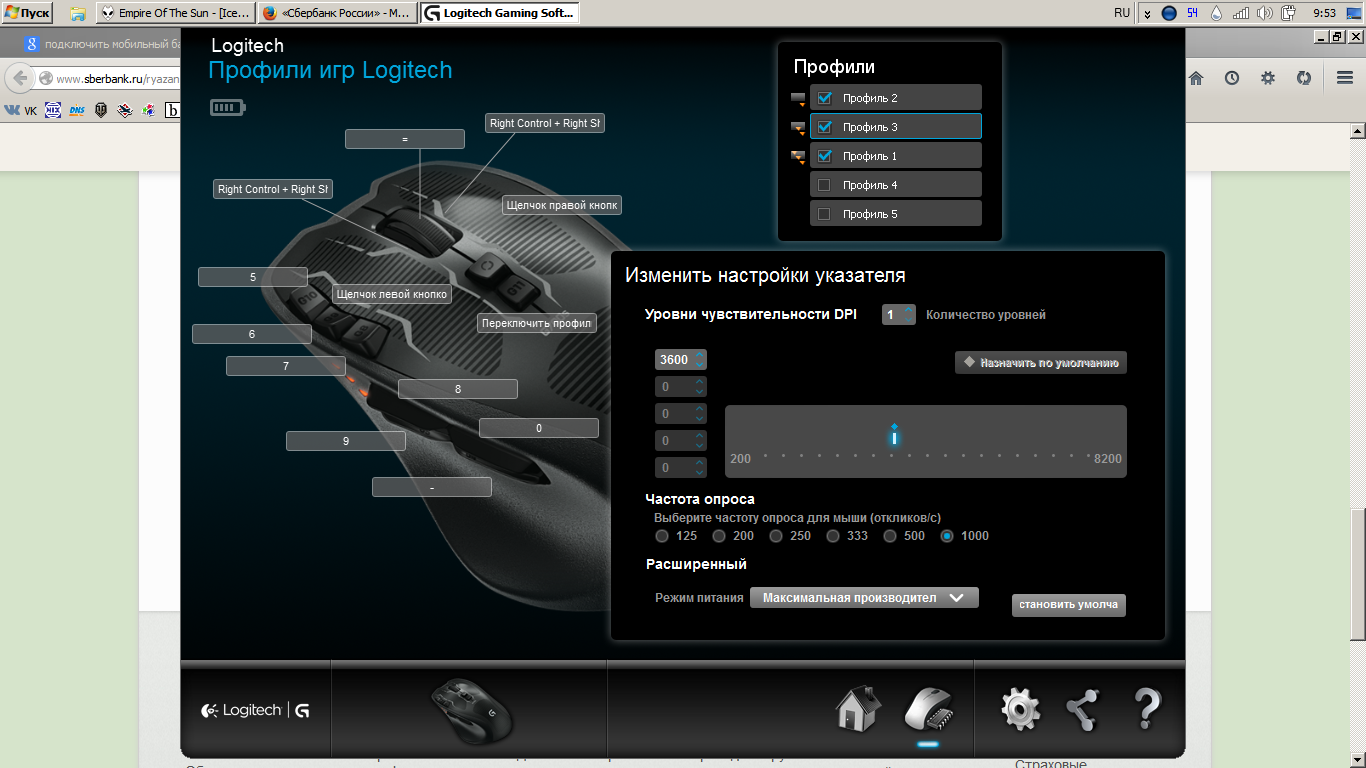
Task: Click the Щелчок правой кнопк button label
Action: 562,205
